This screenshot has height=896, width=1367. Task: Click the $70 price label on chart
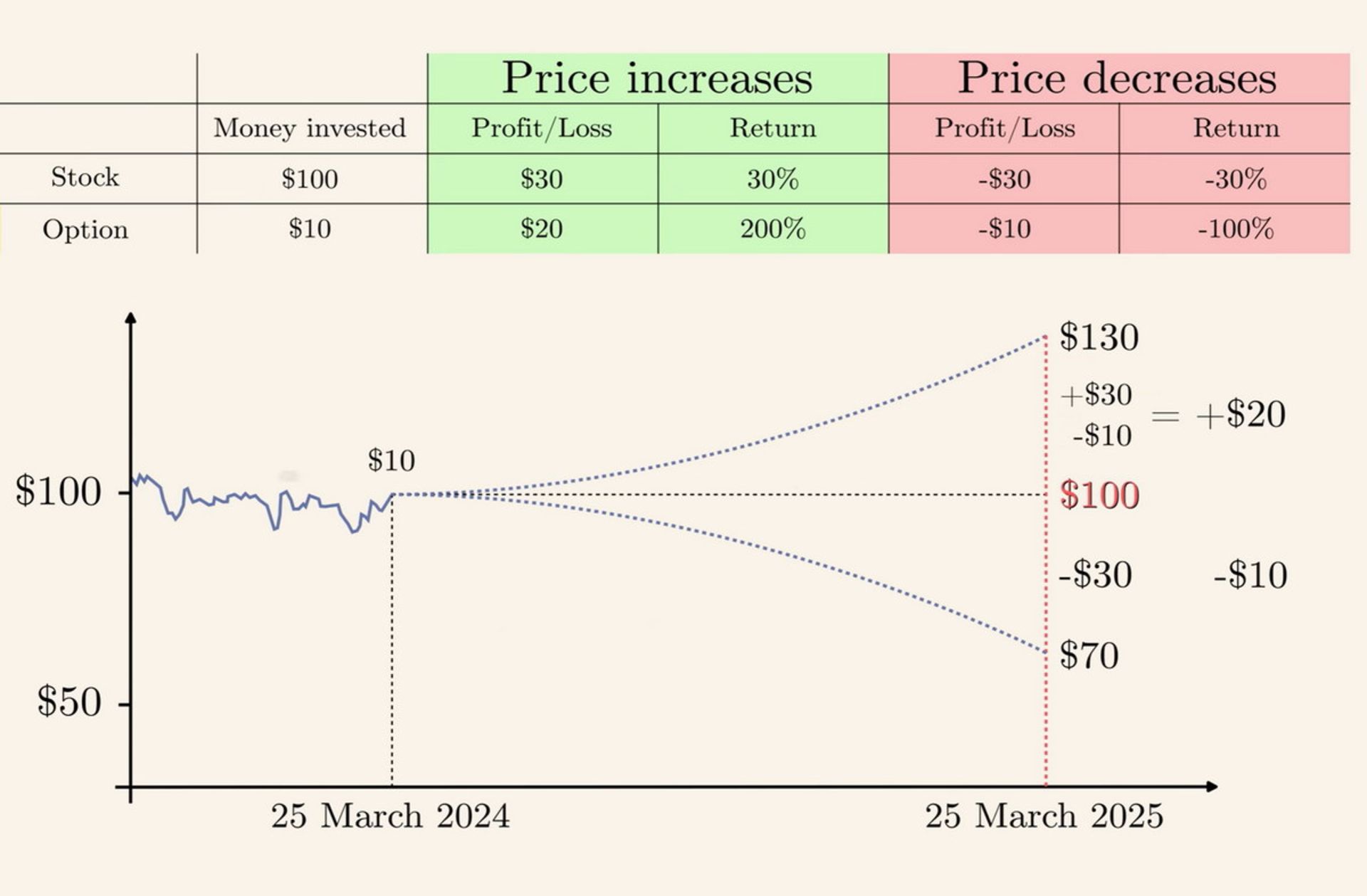(x=1089, y=655)
